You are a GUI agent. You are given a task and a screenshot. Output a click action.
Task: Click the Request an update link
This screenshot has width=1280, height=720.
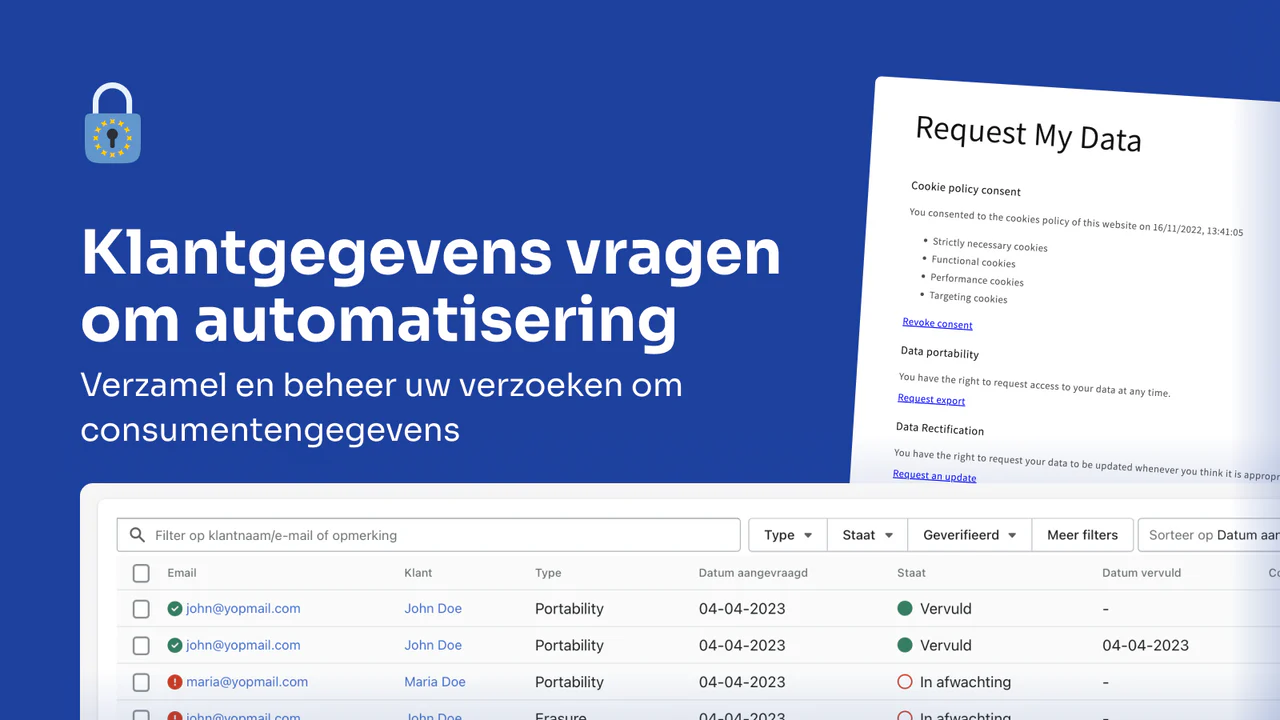(x=934, y=476)
